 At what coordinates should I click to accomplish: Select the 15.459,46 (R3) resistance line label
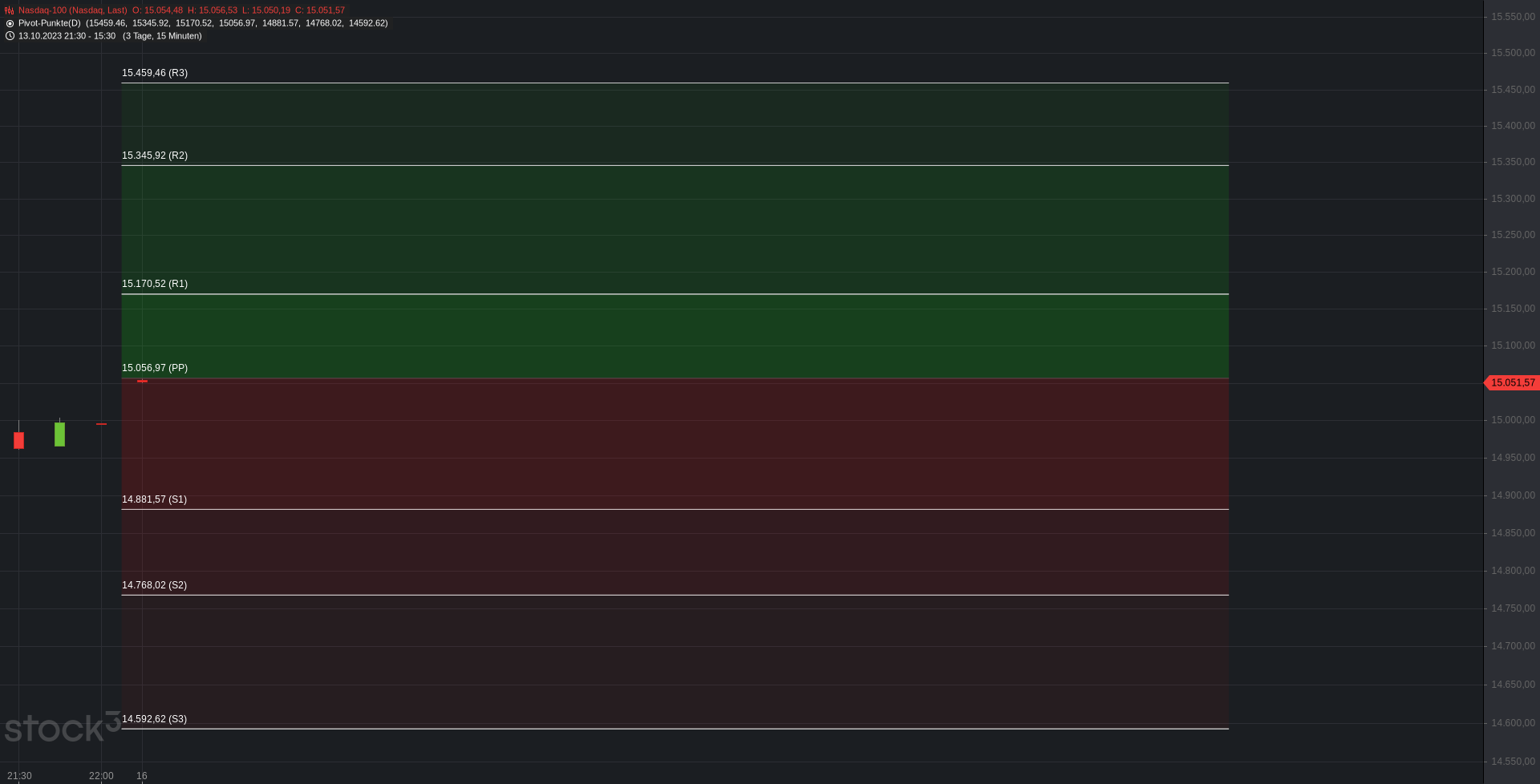155,73
